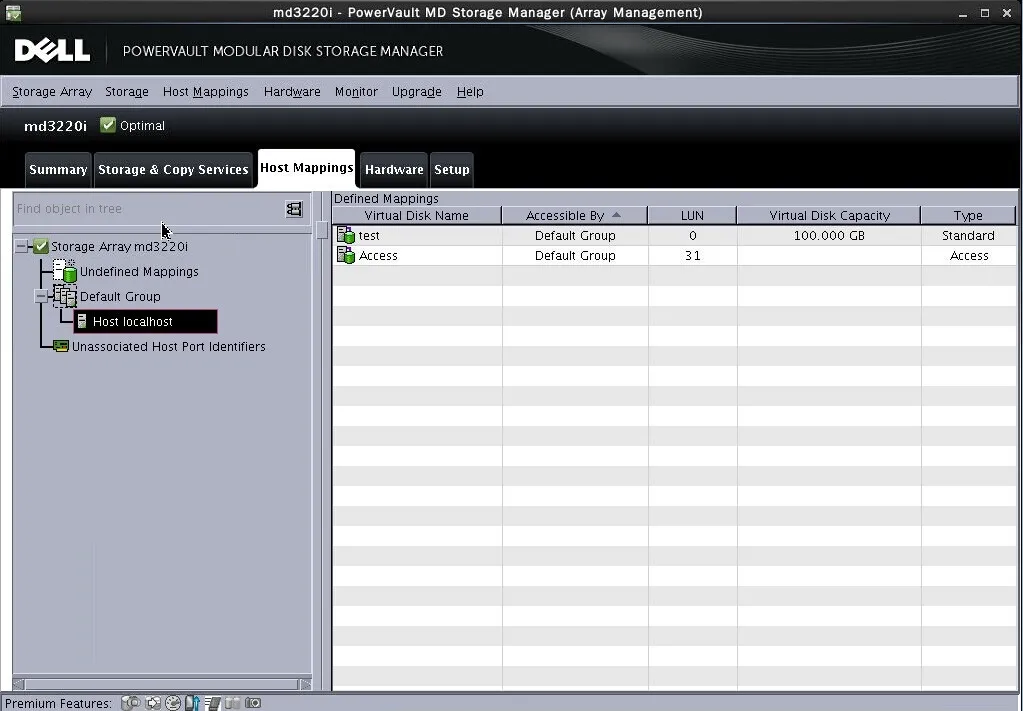This screenshot has width=1023, height=711.
Task: Click the virtual disk icon beside Access
Action: (x=346, y=255)
